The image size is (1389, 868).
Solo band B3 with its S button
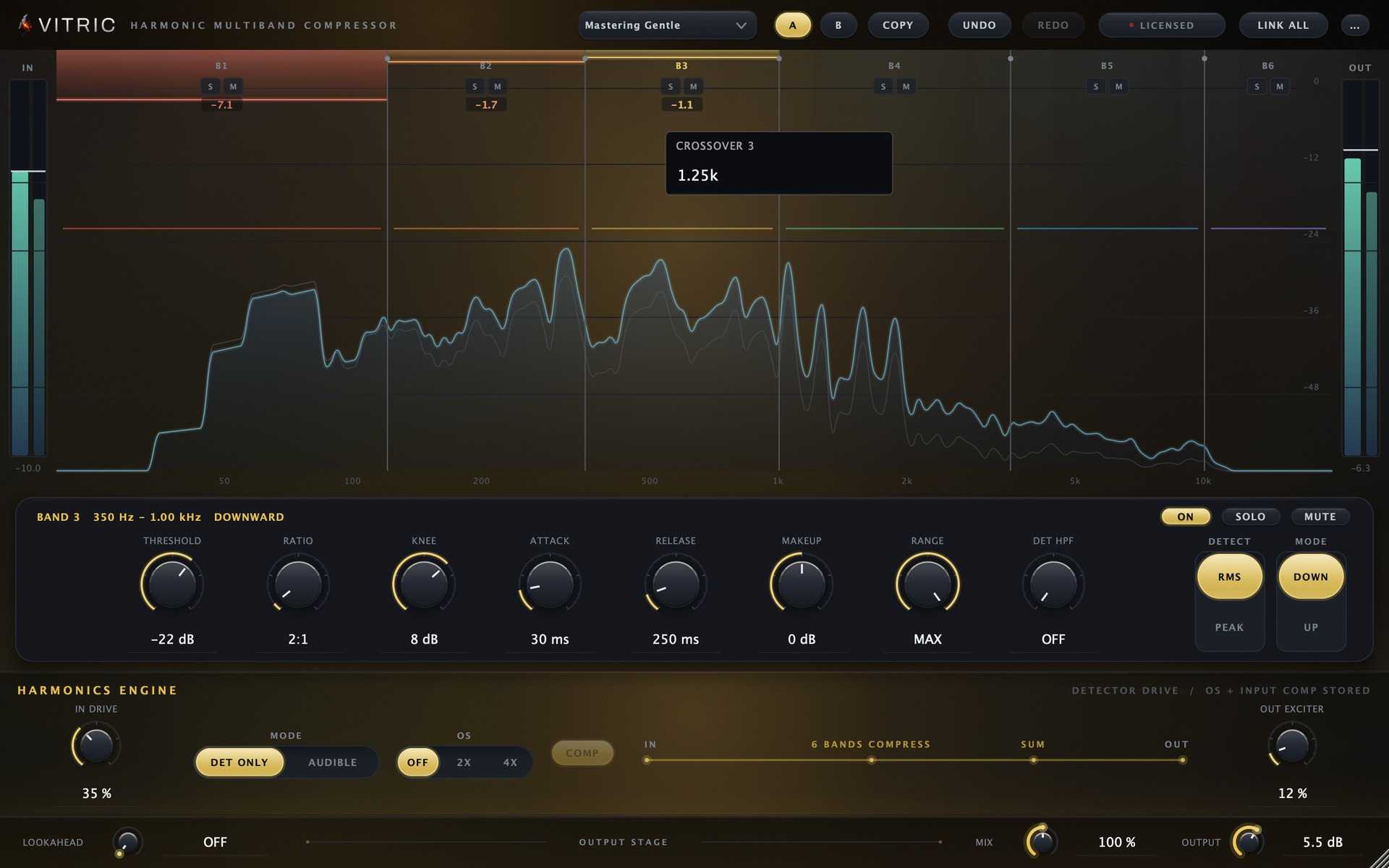[x=671, y=87]
